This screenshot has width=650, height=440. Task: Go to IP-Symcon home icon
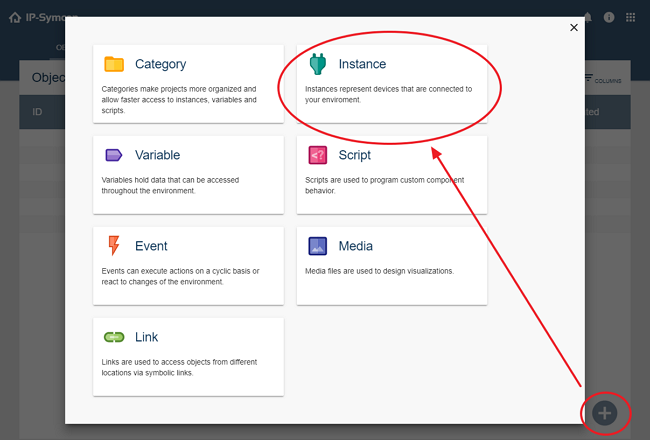[x=15, y=17]
